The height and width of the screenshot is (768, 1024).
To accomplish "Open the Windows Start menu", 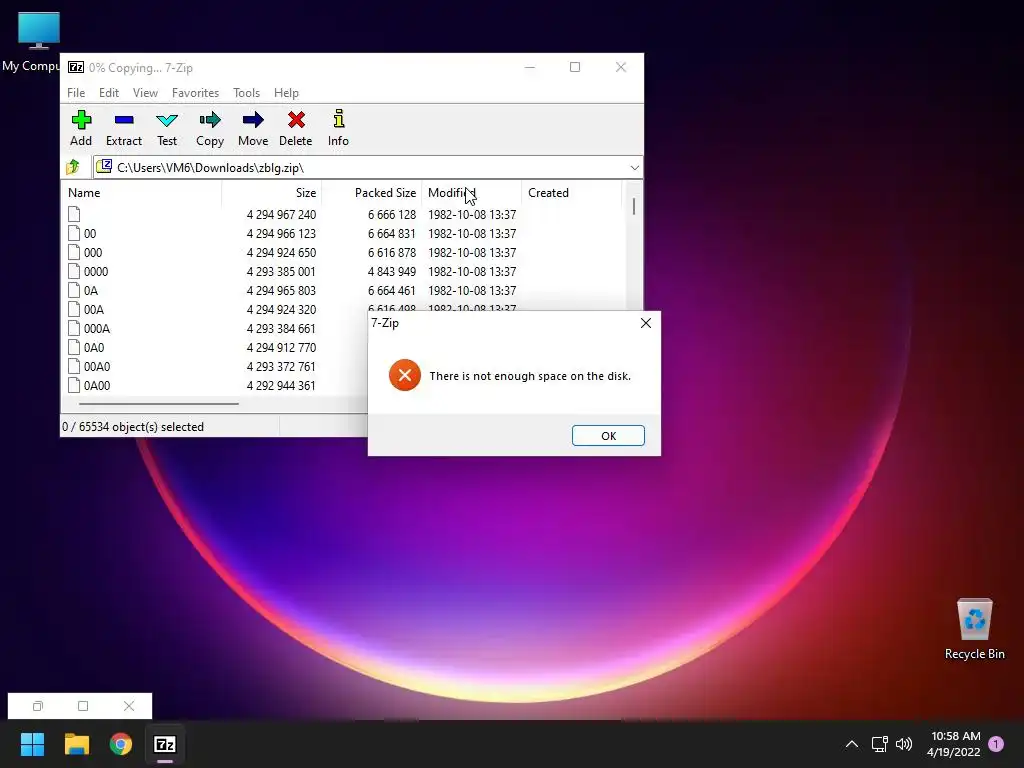I will point(32,744).
